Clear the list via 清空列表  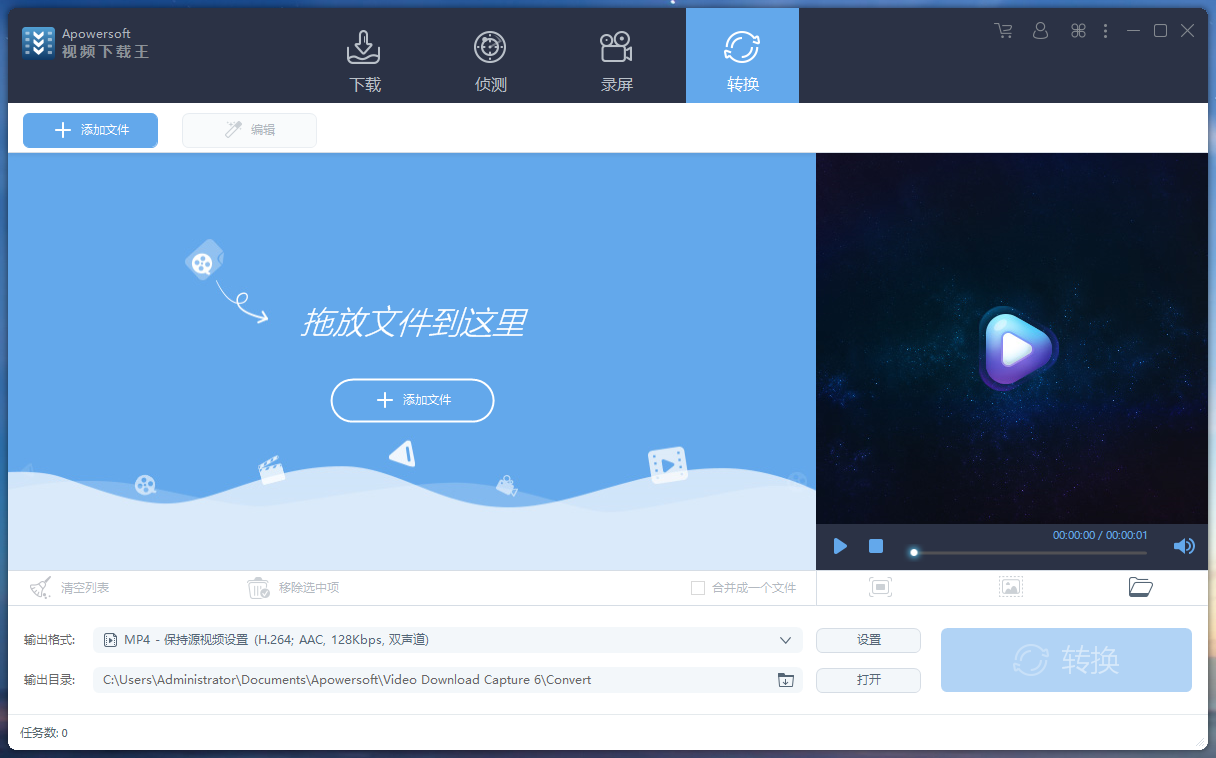tap(70, 588)
